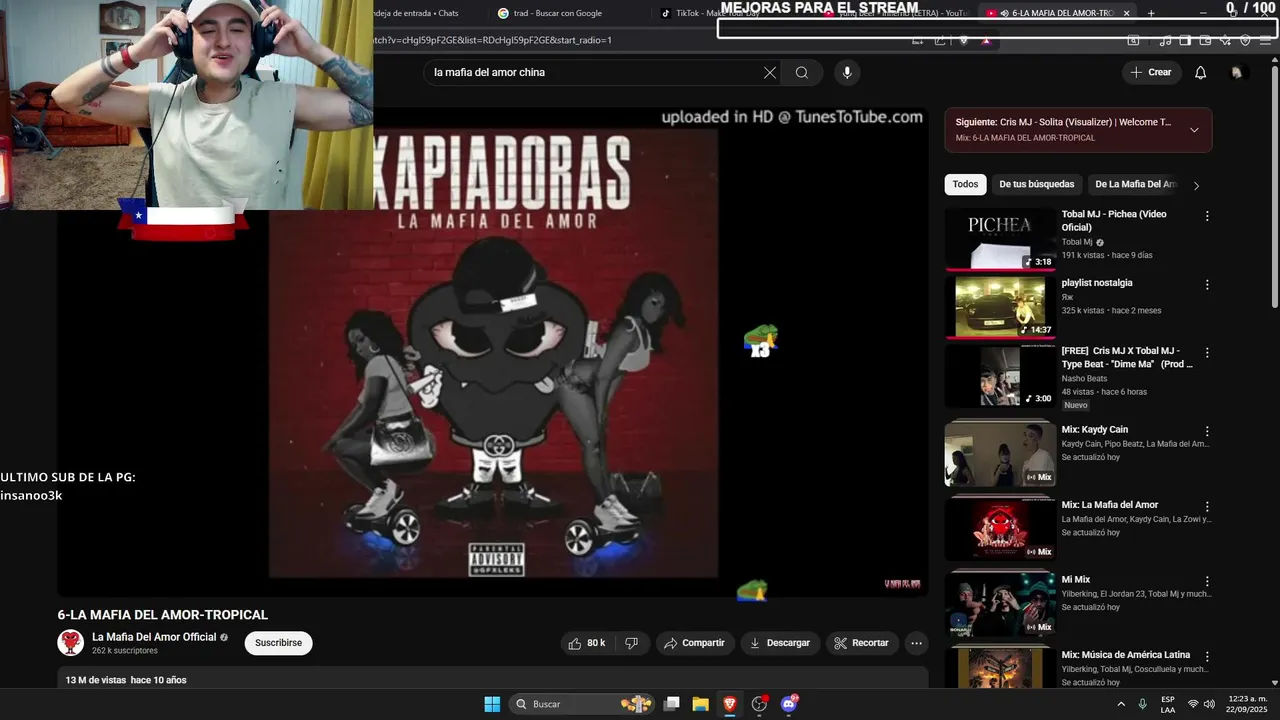Viewport: 1280px width, 720px height.
Task: Open options for Tobal MJ - Pichea
Action: 1207,216
